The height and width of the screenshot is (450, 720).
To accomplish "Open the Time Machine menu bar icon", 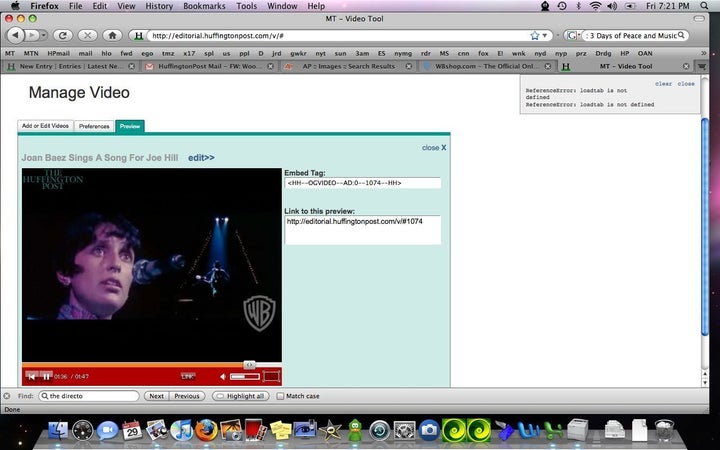I will click(x=562, y=6).
